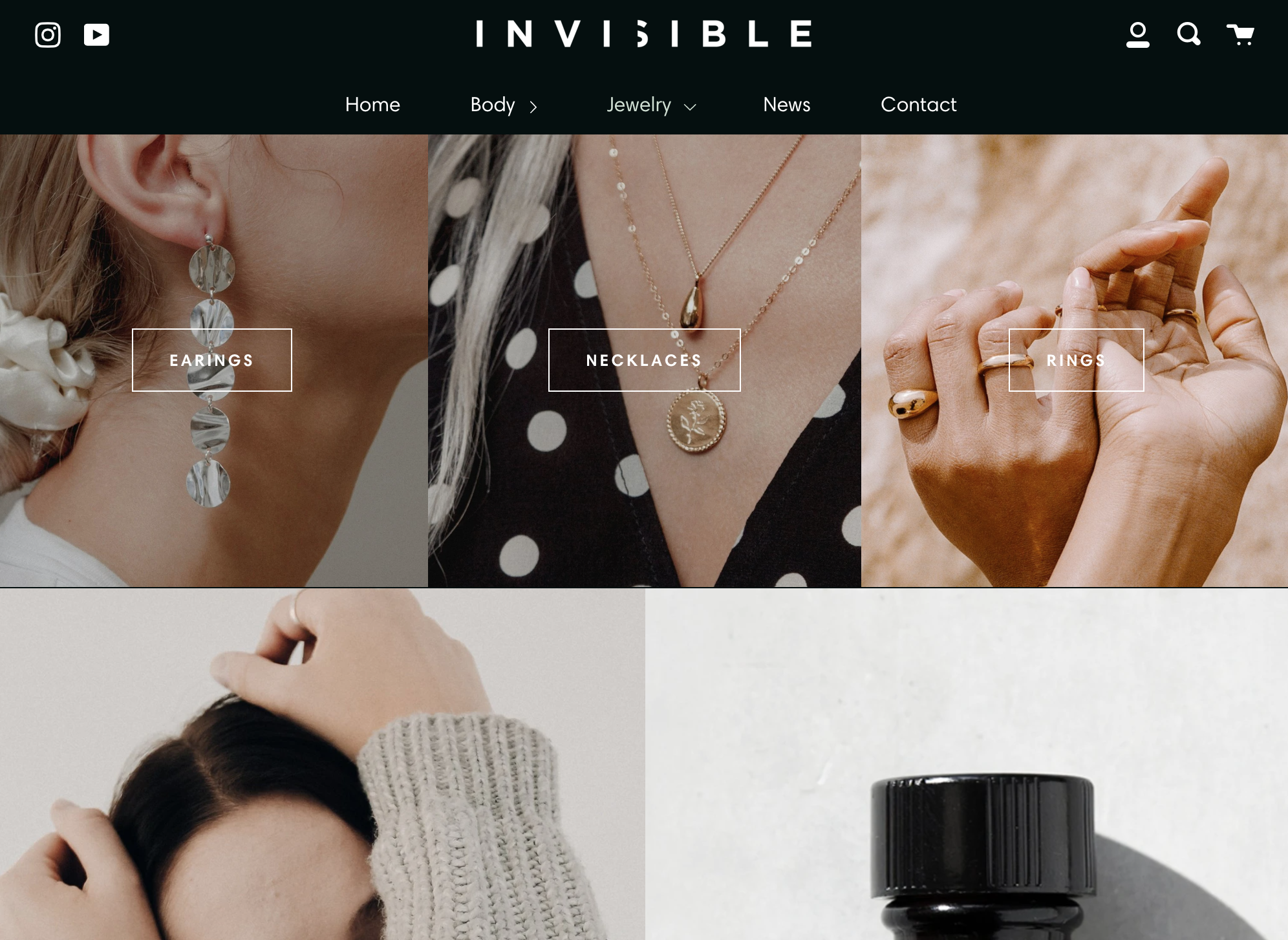Screen dimensions: 1288x940
Task: Open the Contact page
Action: tap(918, 105)
